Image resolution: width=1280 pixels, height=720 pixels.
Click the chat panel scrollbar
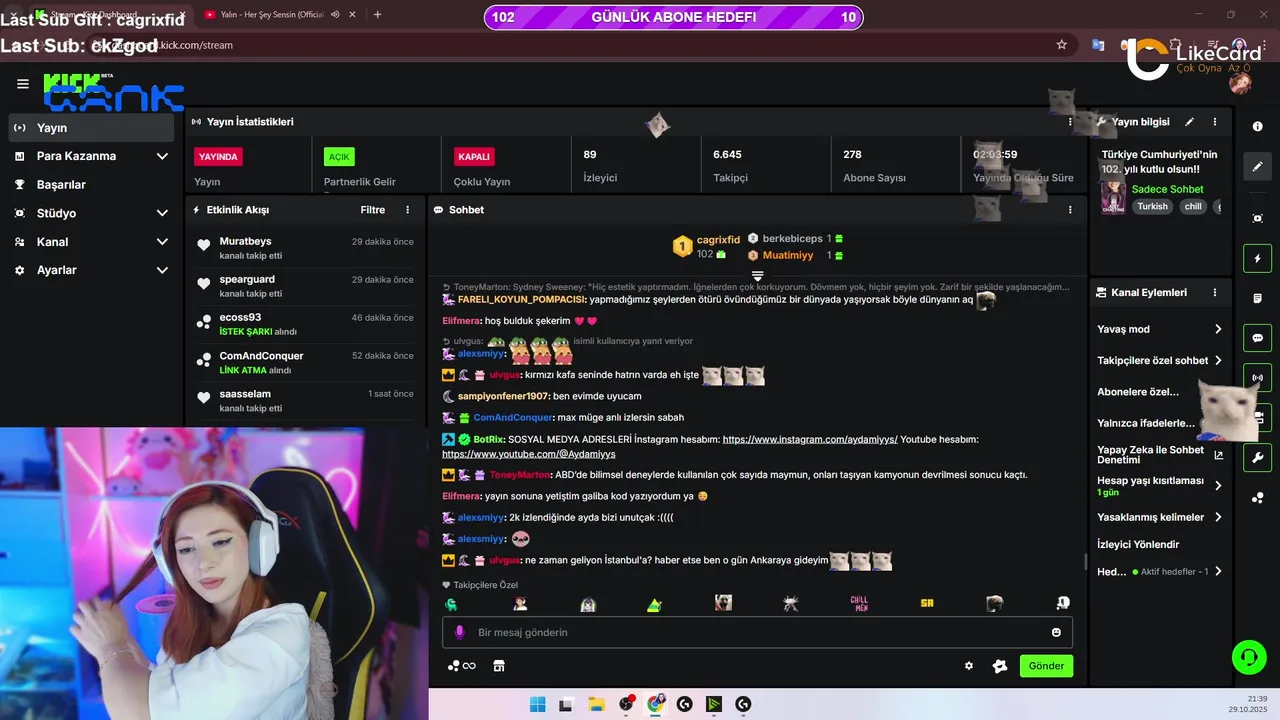(x=1086, y=562)
